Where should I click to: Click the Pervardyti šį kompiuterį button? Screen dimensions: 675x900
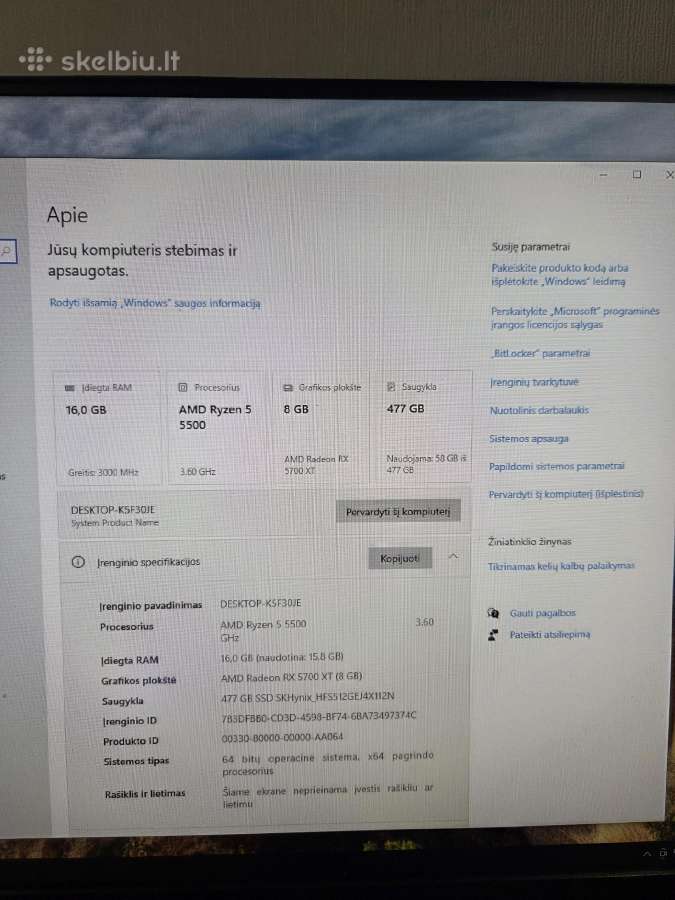point(398,511)
